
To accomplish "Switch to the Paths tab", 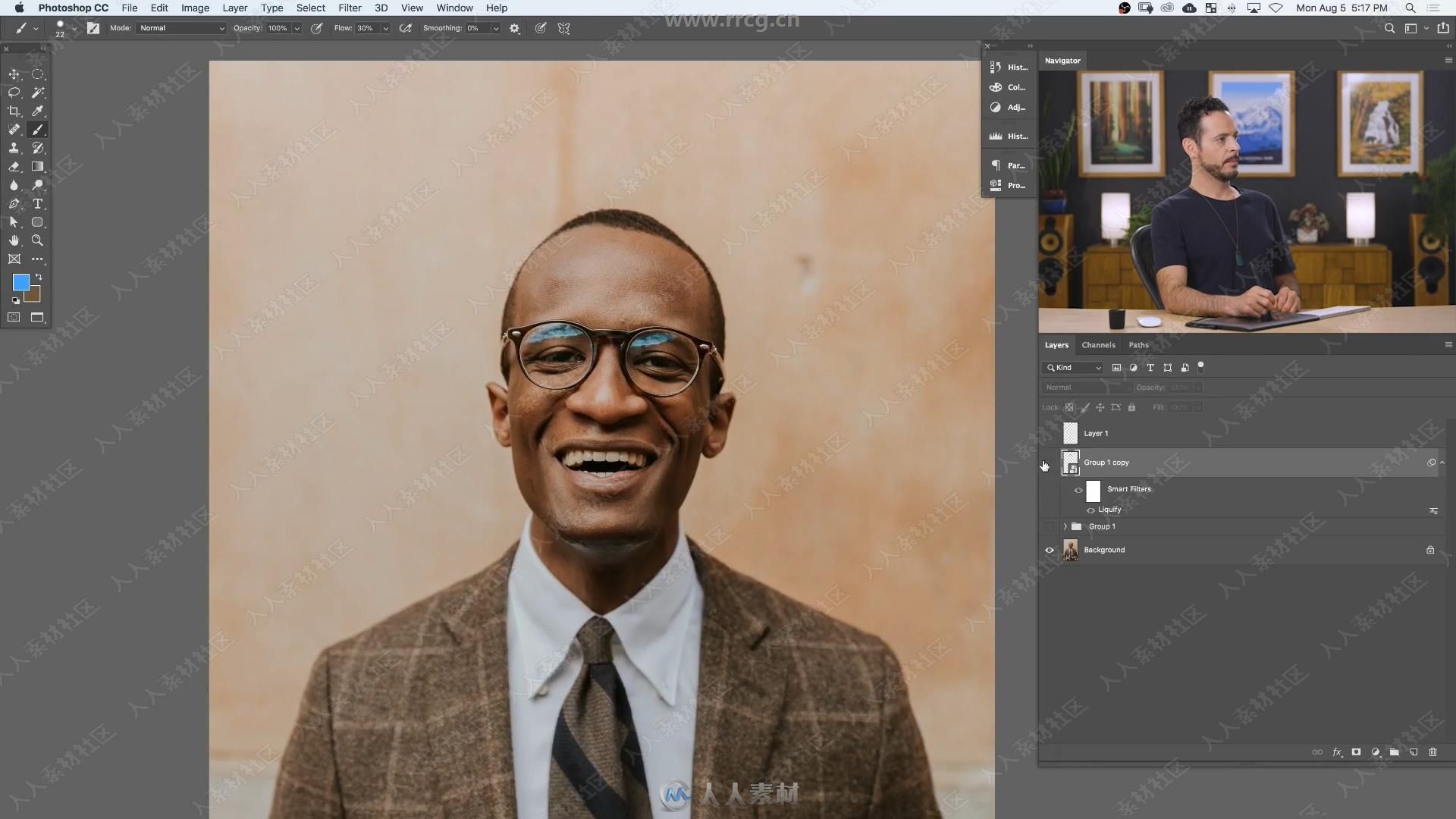I will 1138,345.
